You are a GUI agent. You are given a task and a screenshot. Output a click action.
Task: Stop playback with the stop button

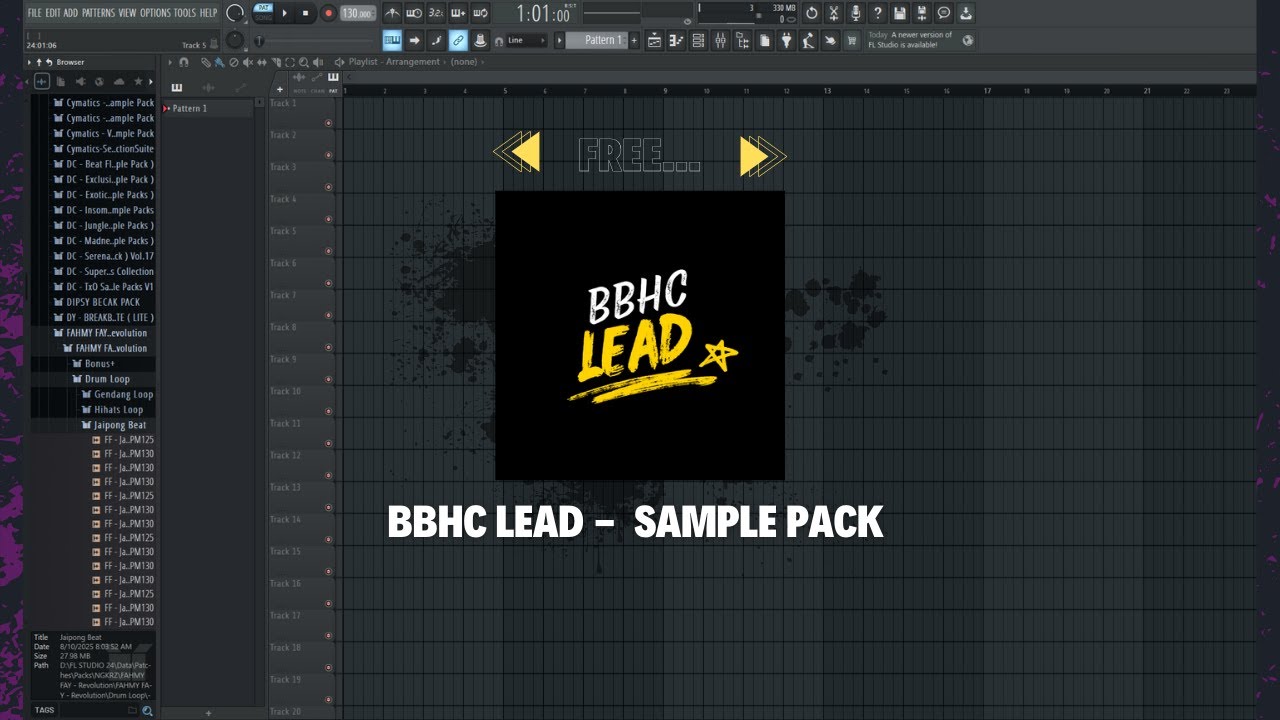tap(306, 13)
